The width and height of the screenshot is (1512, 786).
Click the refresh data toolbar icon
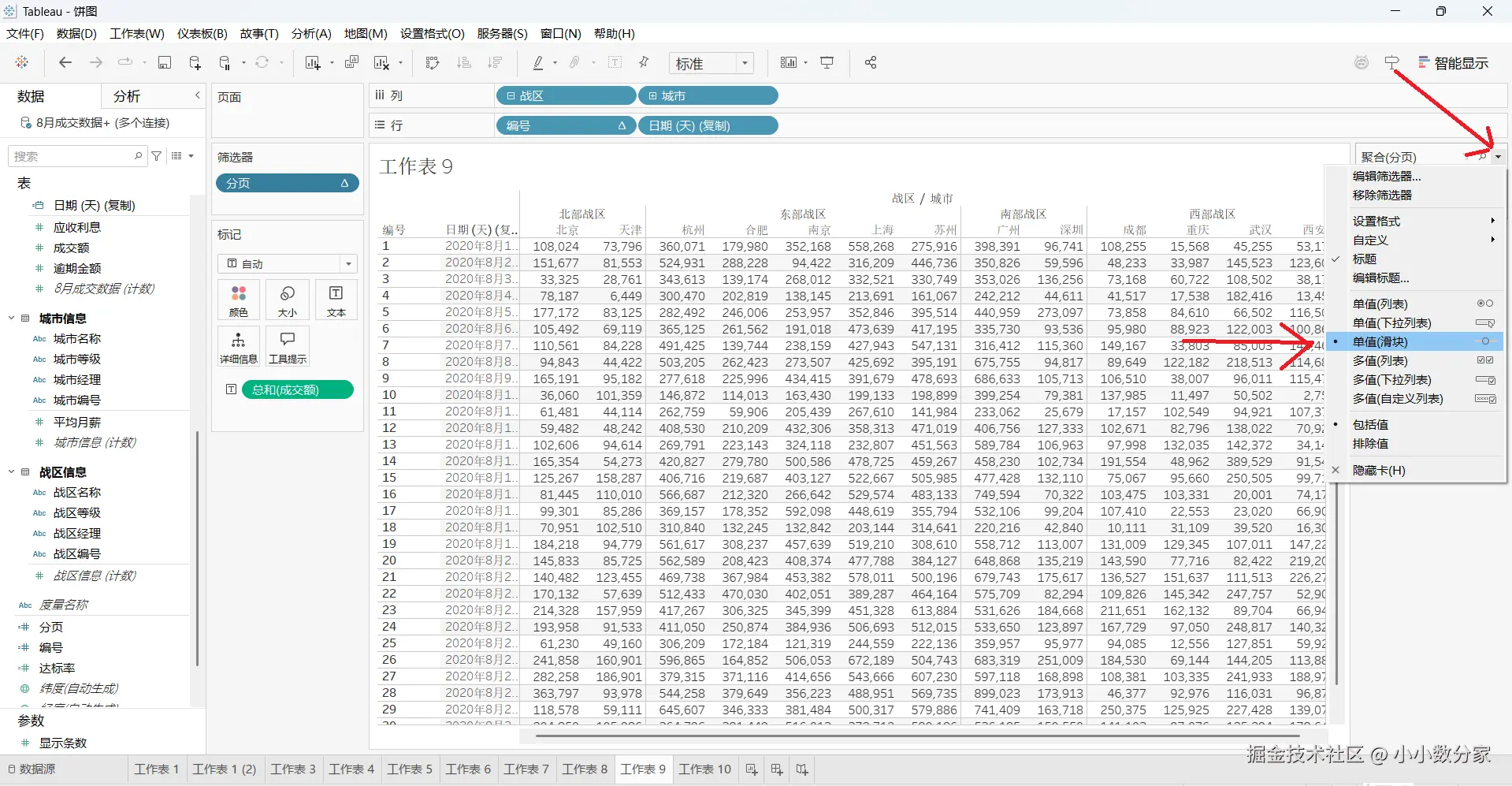(x=262, y=62)
